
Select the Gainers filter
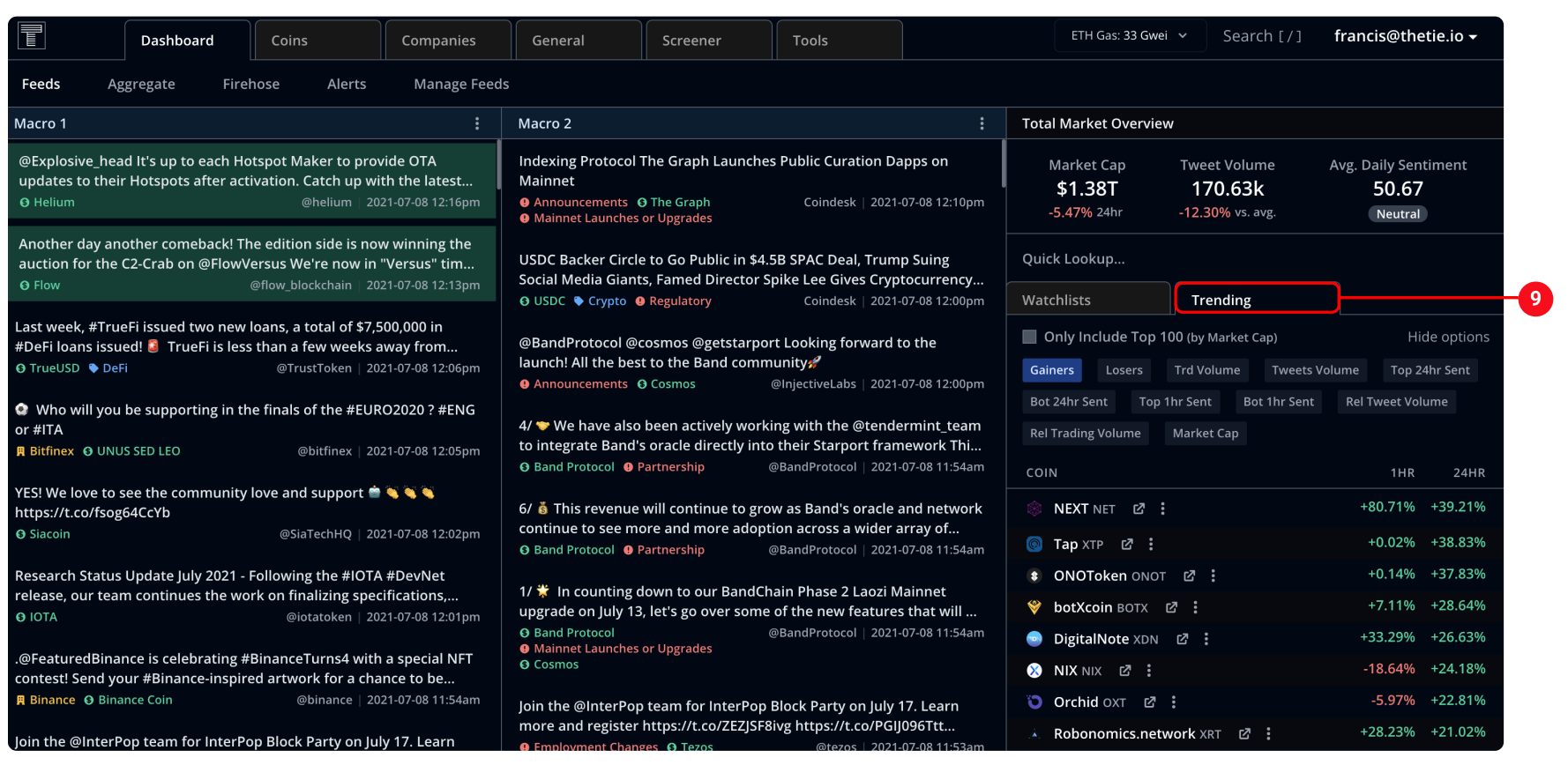[x=1052, y=370]
